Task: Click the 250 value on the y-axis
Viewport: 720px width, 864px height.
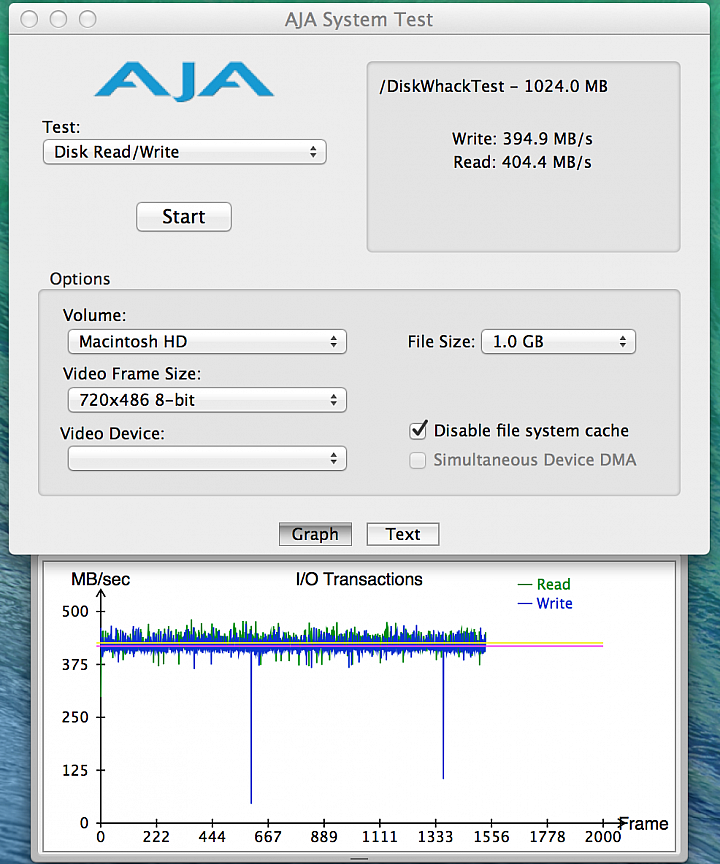Action: (x=75, y=717)
